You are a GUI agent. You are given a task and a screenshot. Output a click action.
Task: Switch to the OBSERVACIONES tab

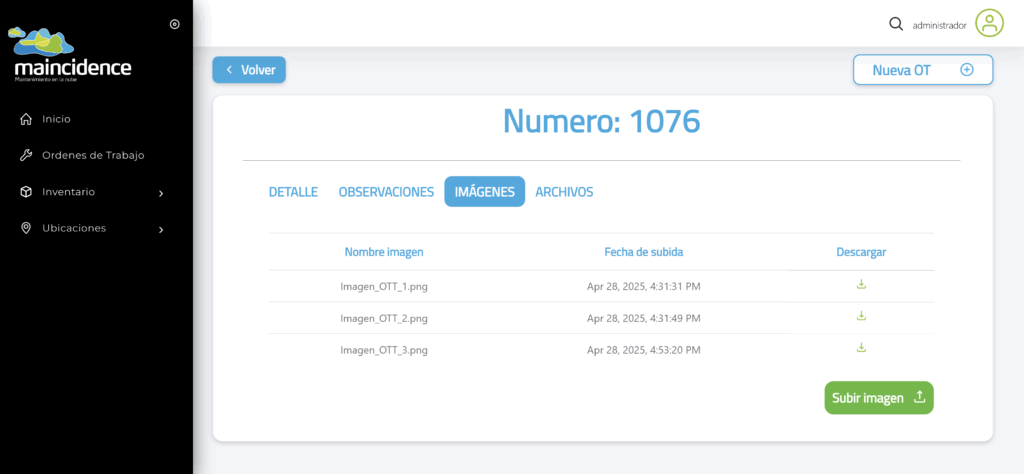tap(386, 192)
